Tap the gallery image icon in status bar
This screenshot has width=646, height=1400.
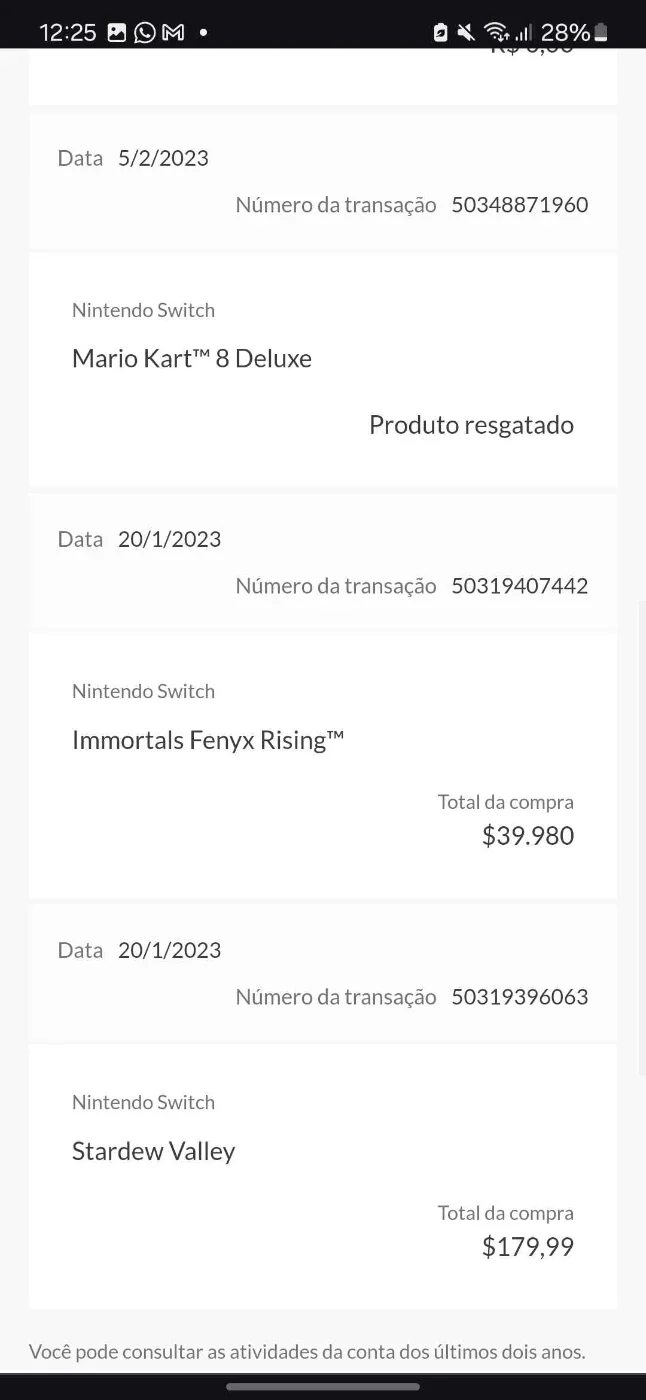click(117, 32)
